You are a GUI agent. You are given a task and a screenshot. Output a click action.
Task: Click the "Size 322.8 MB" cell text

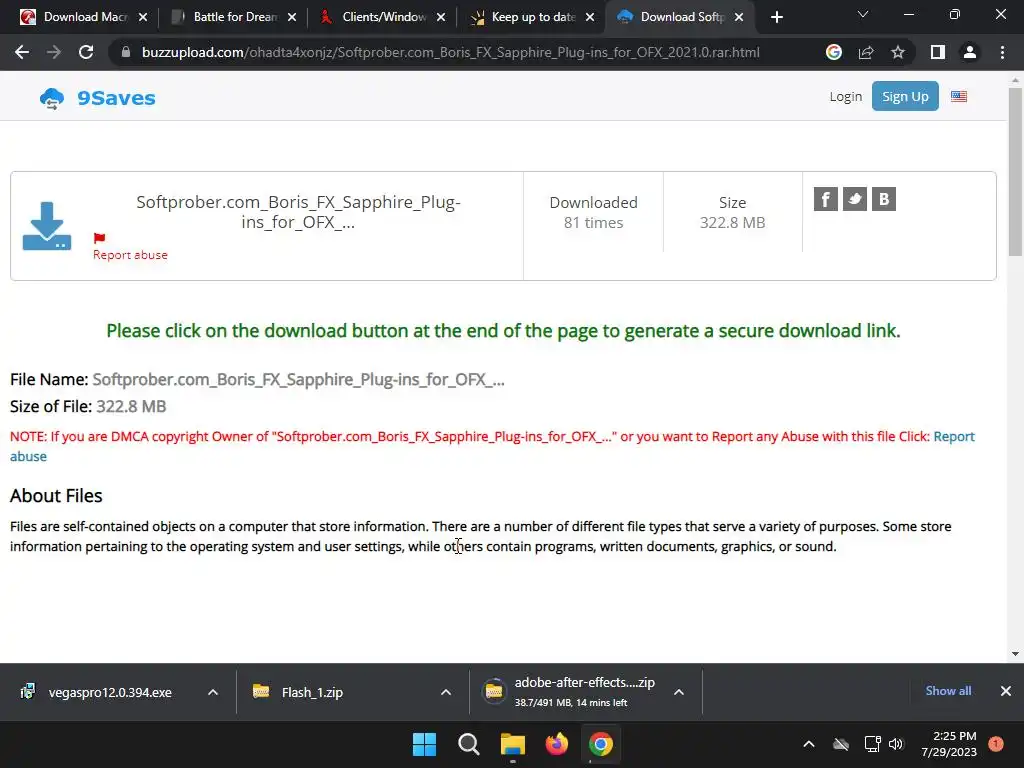tap(732, 212)
